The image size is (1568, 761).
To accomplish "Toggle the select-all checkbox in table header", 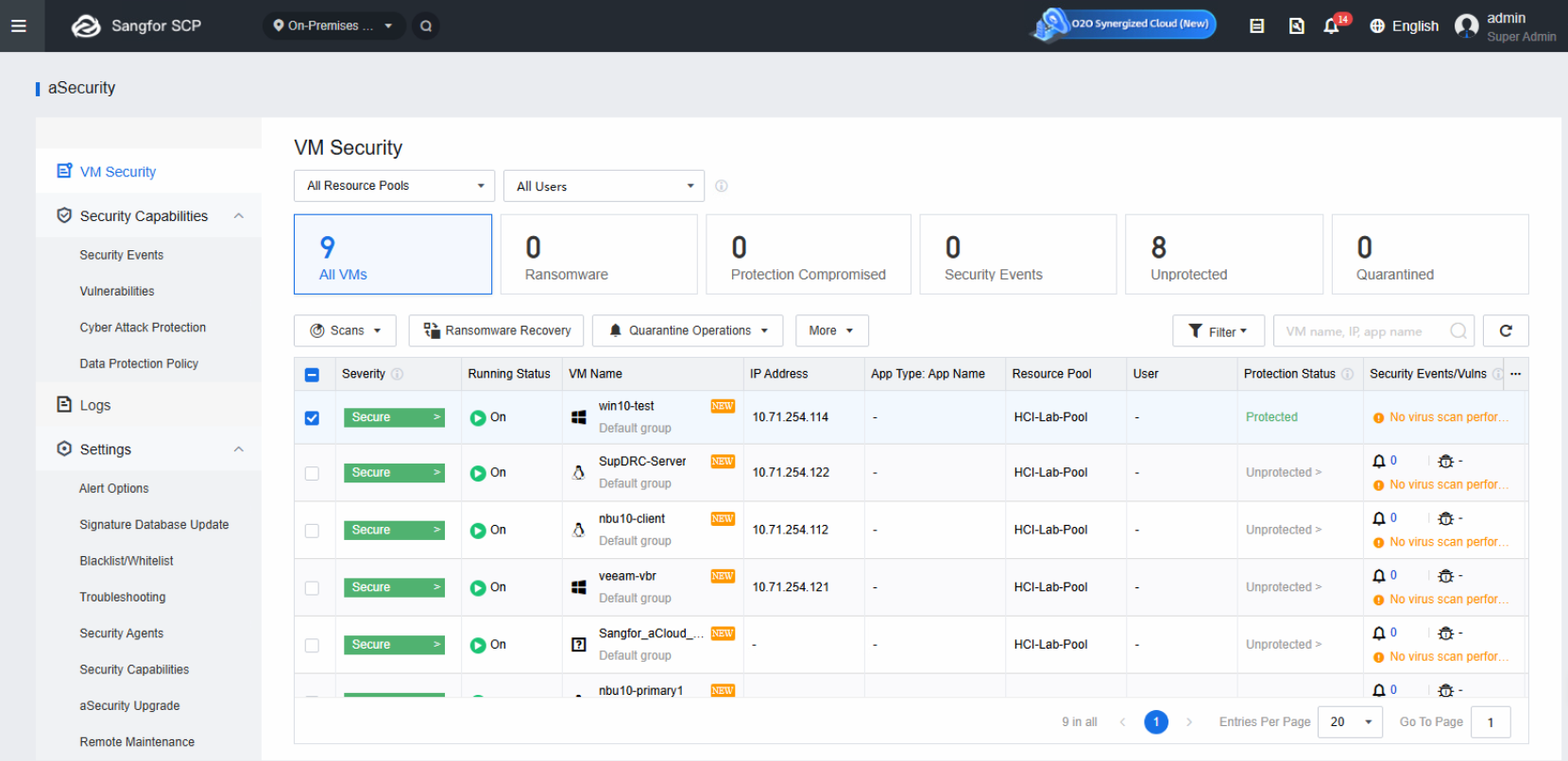I will 313,375.
